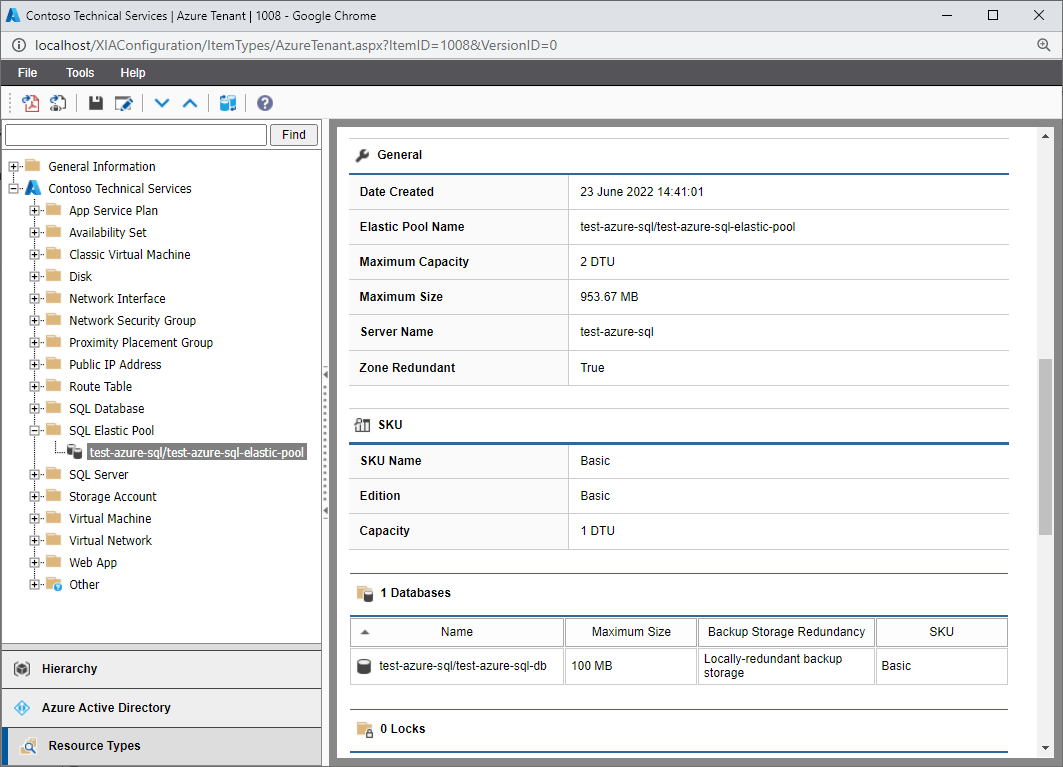Open the test-azure-sql/test-azure-sql-db database link
This screenshot has height=767, width=1063.
pos(463,666)
